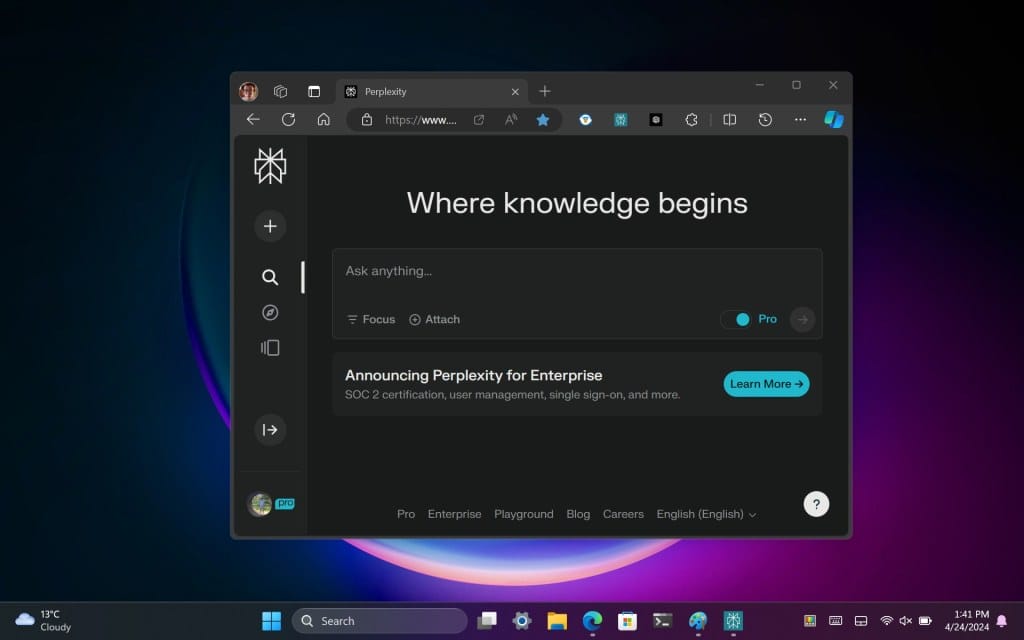Open the Focus options dropdown
1024x640 pixels.
pyautogui.click(x=371, y=319)
